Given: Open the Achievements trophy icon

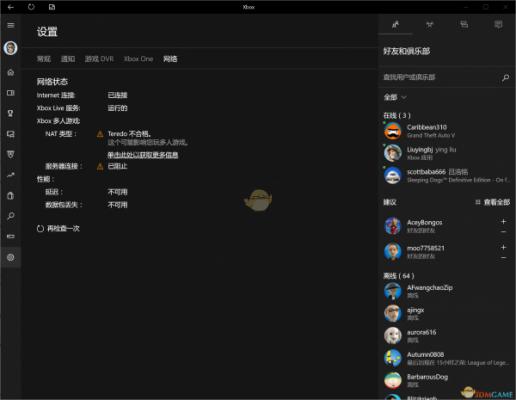Looking at the screenshot, I should coord(11,113).
